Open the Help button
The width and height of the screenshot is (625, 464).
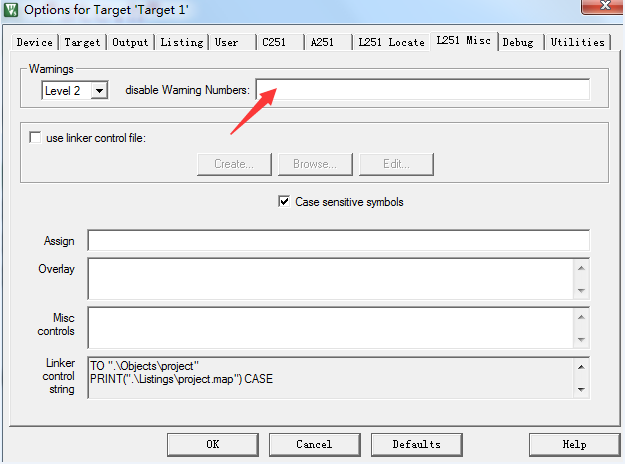pos(574,444)
